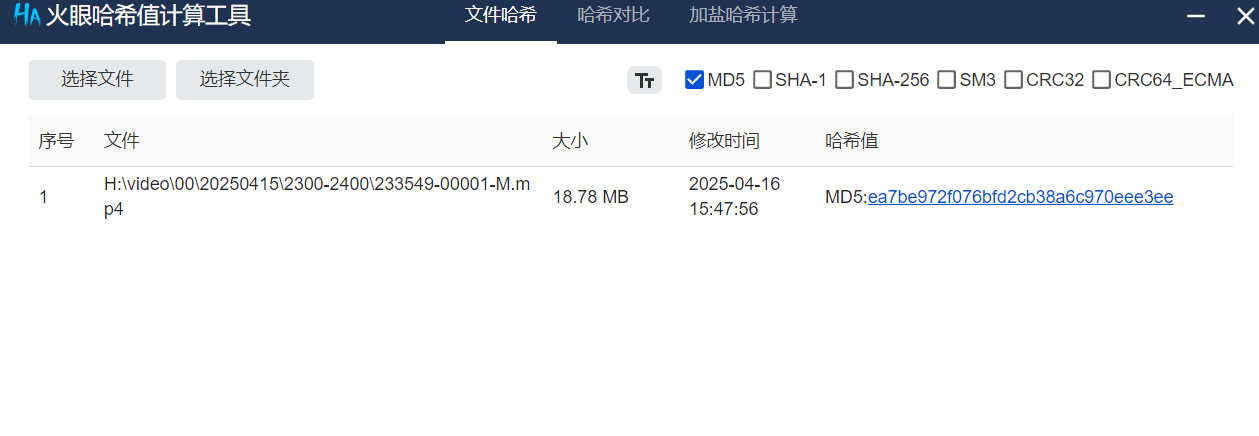Toggle the text case Tt icon
Viewport: 1259px width, 436px height.
(645, 80)
